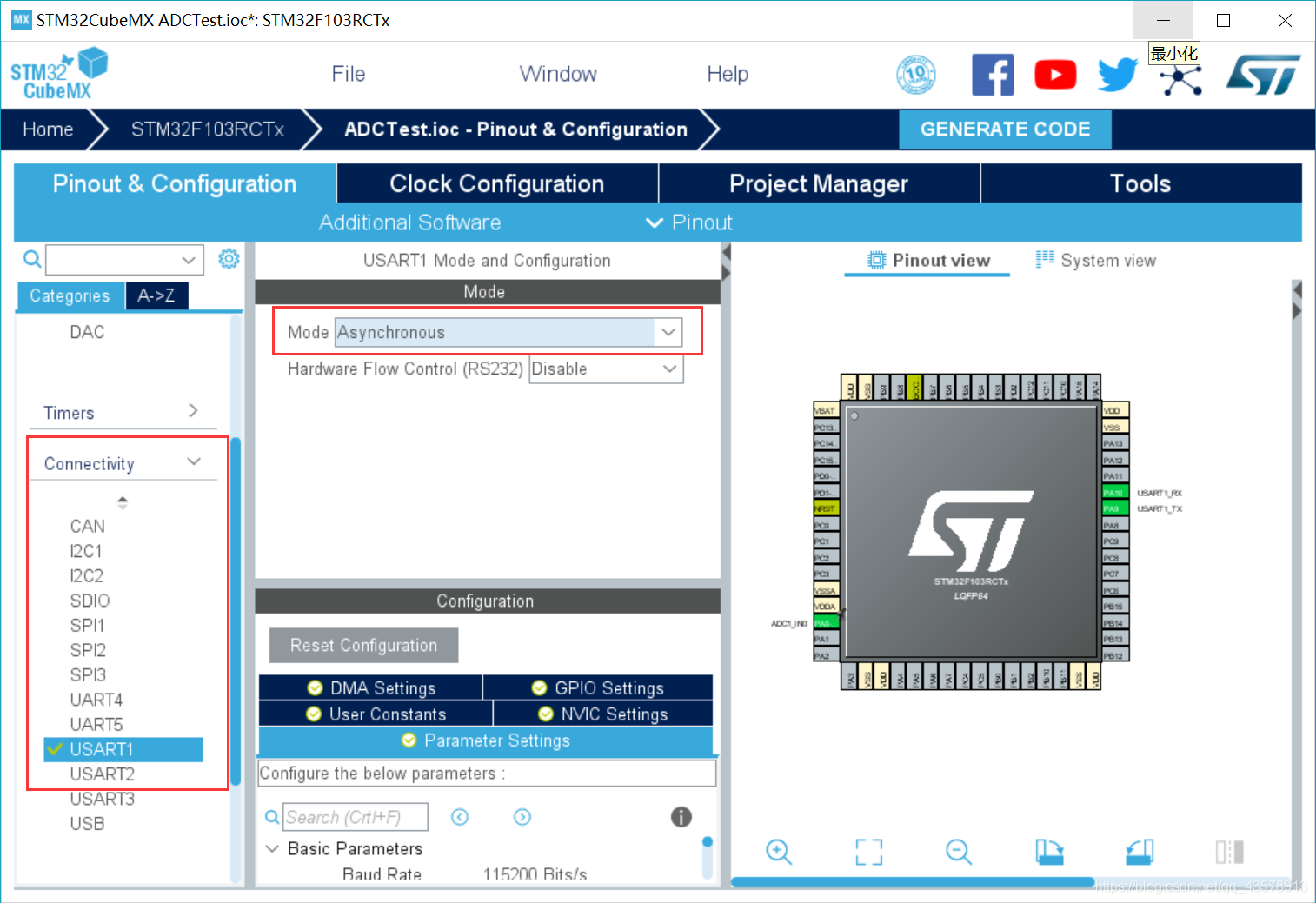Open the category search combo box arrow

[x=189, y=260]
